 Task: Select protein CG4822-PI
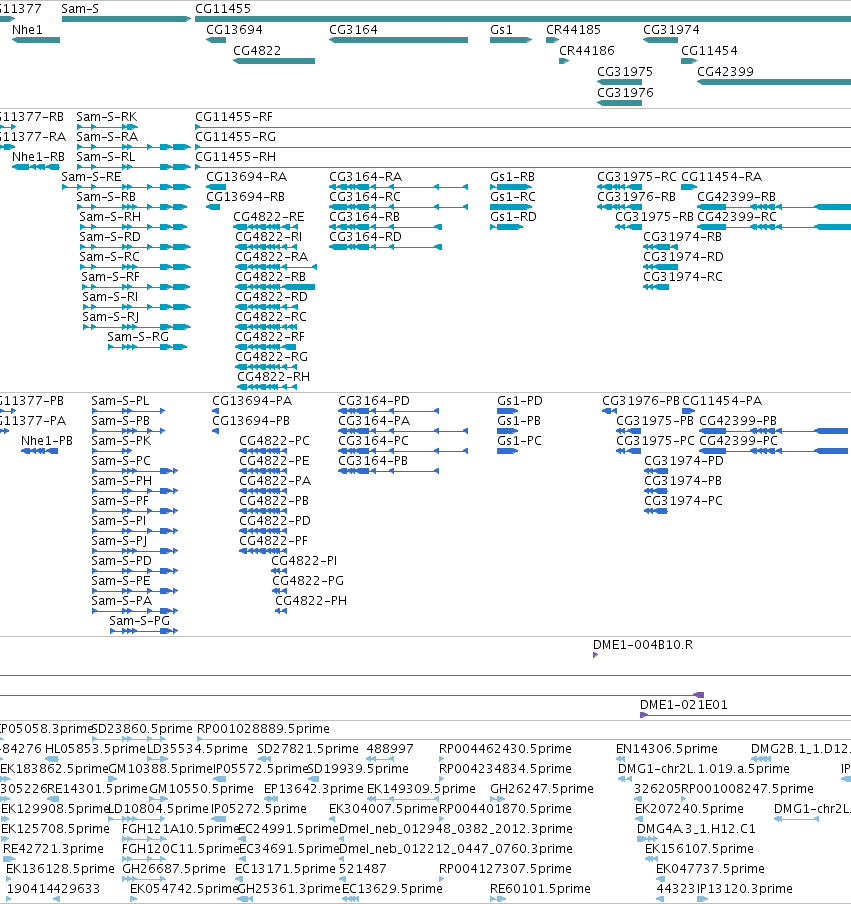pos(304,561)
